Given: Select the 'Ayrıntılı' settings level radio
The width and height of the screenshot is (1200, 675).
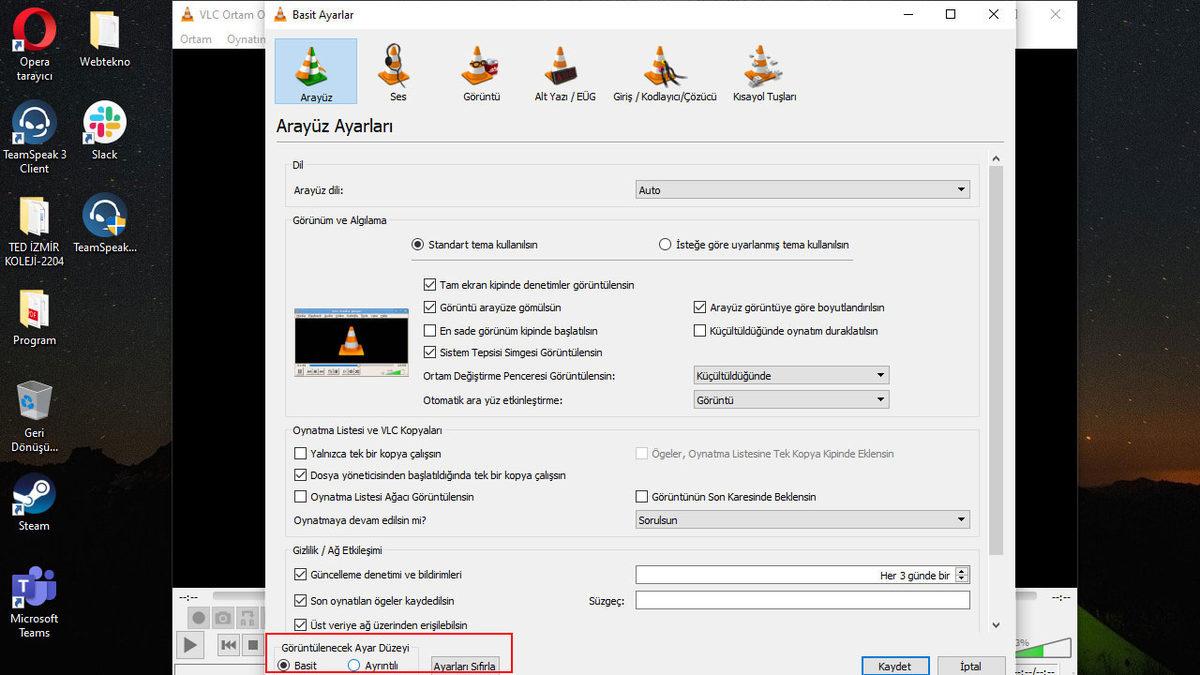Looking at the screenshot, I should coord(355,665).
